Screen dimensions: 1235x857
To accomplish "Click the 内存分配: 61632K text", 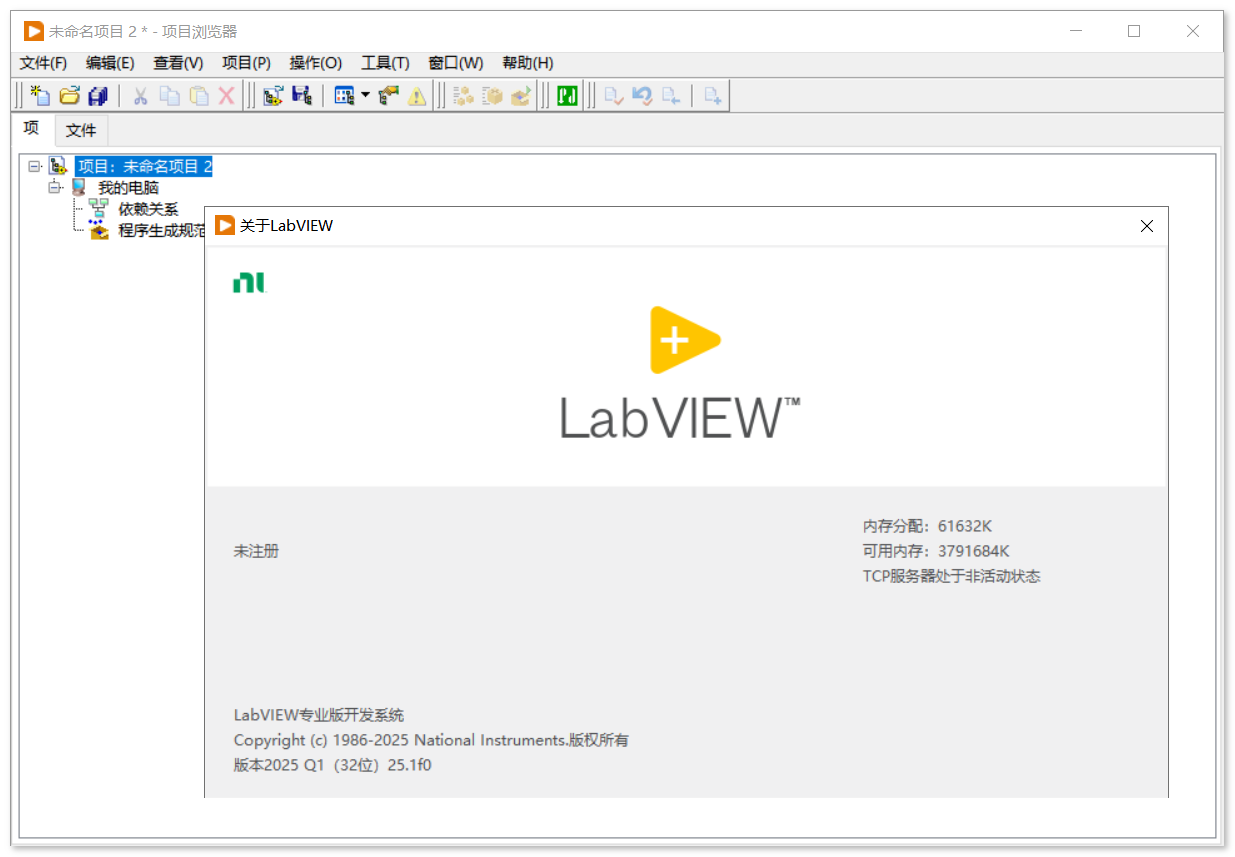I will [x=927, y=526].
